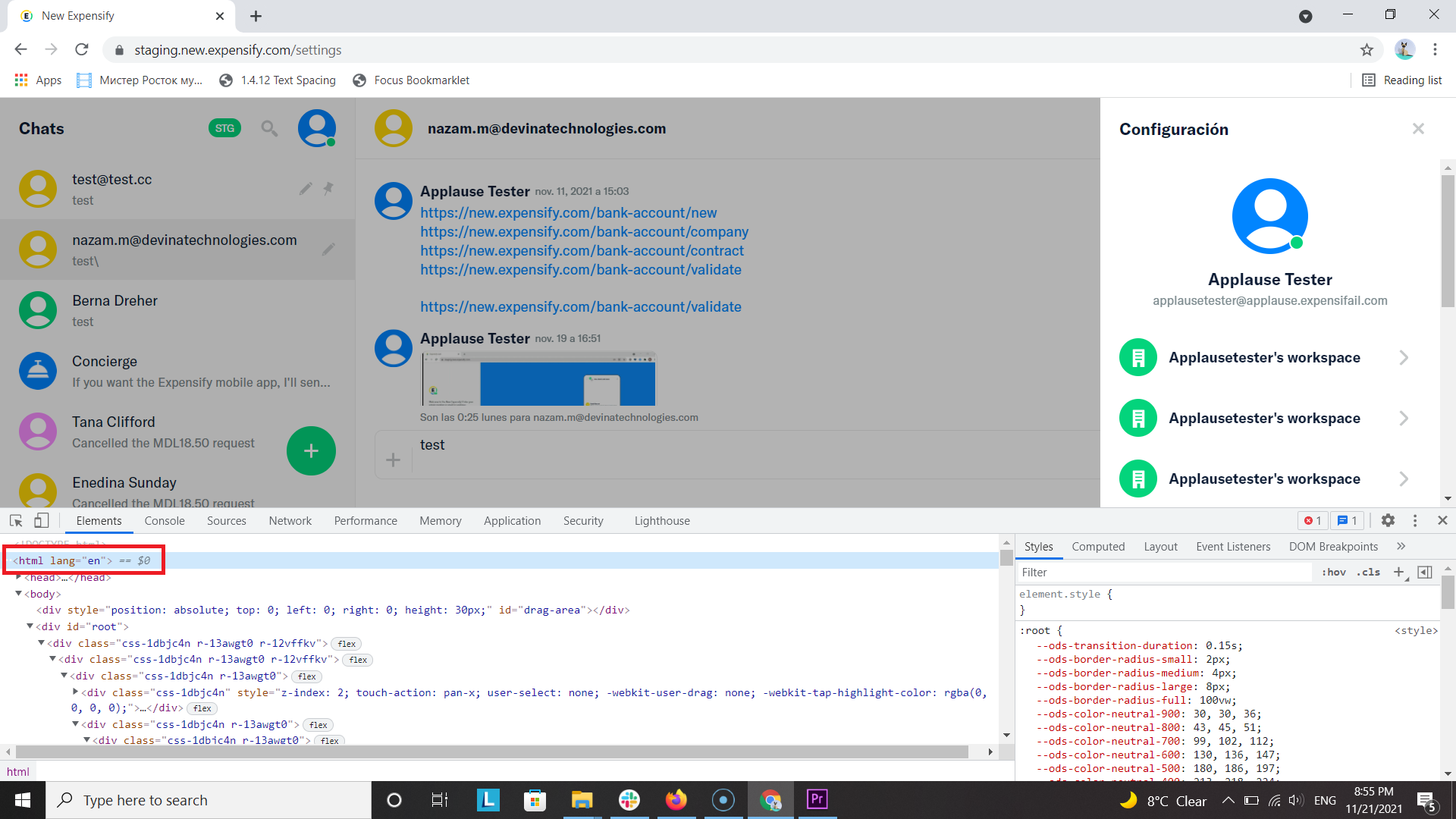
Task: Activate DevTools inspect element picker
Action: pyautogui.click(x=16, y=520)
